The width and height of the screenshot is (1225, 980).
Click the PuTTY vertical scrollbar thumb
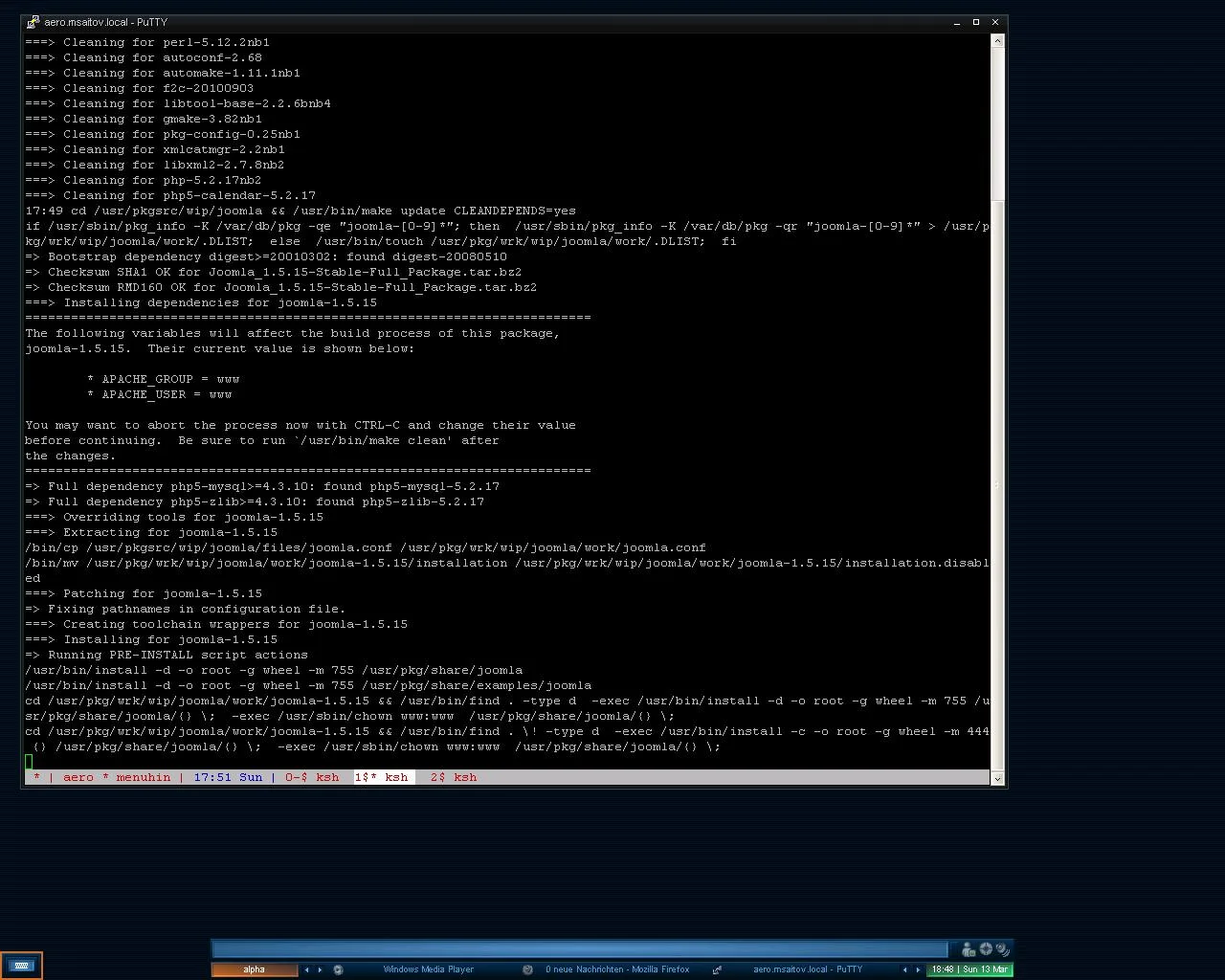tap(998, 485)
